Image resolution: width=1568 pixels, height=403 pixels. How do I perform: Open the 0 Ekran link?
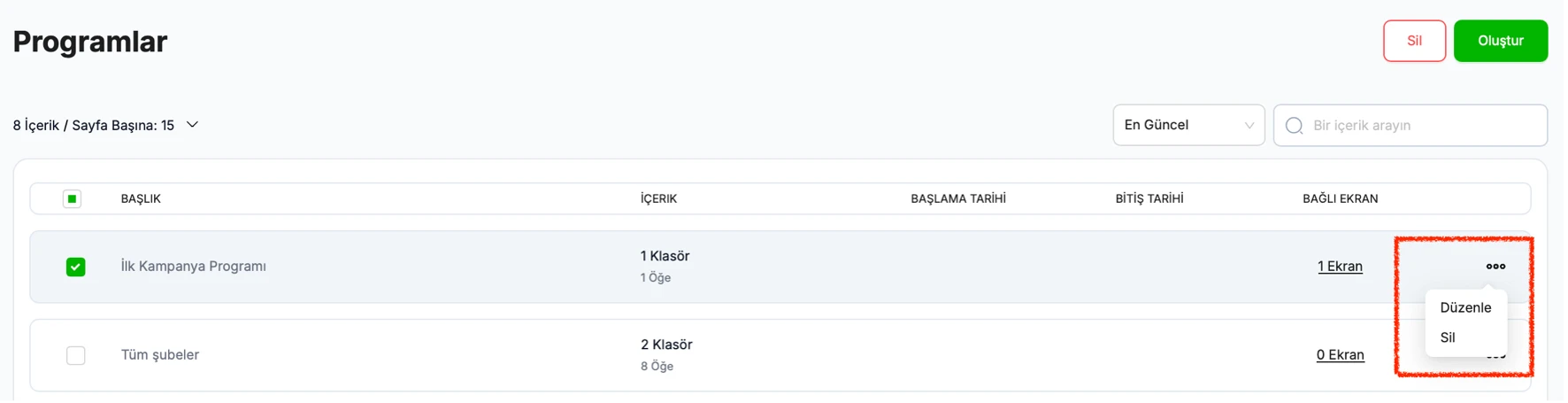(x=1340, y=355)
